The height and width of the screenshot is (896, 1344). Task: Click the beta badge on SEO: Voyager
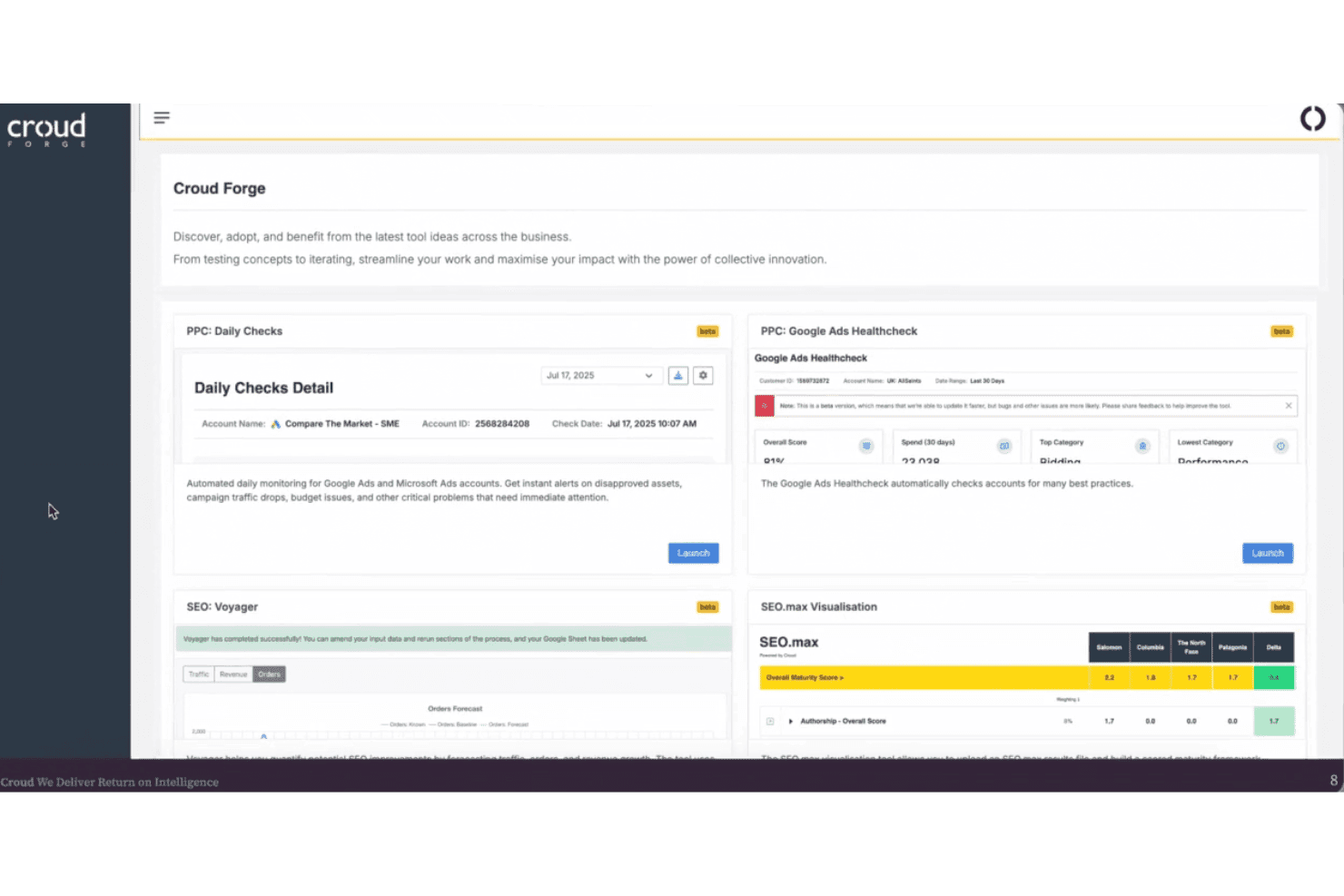click(707, 607)
